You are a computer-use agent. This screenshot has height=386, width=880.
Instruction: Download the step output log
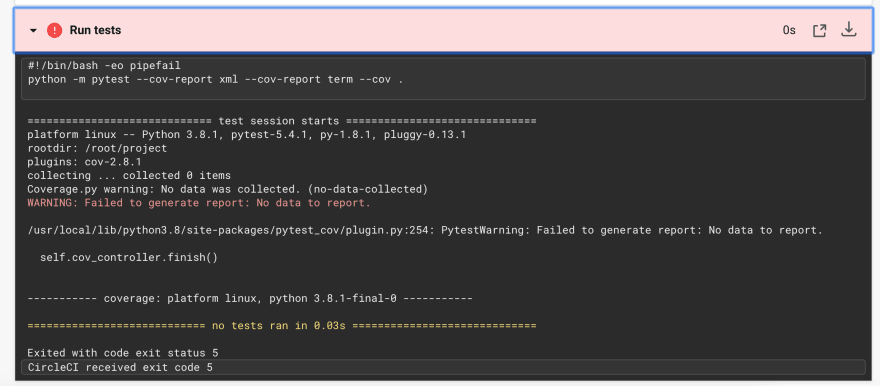click(849, 30)
